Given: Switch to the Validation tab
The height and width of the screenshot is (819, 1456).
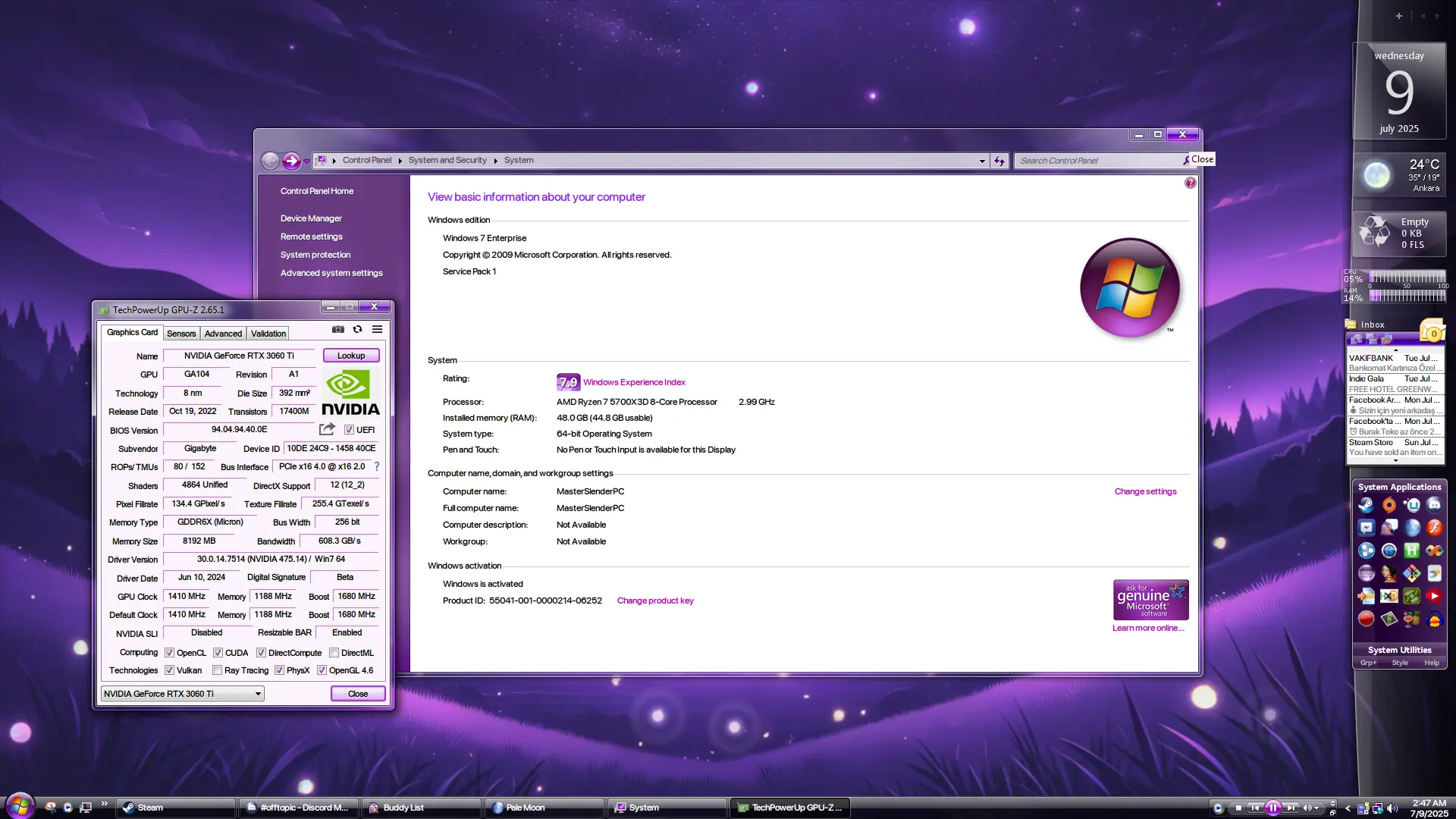Looking at the screenshot, I should point(268,334).
